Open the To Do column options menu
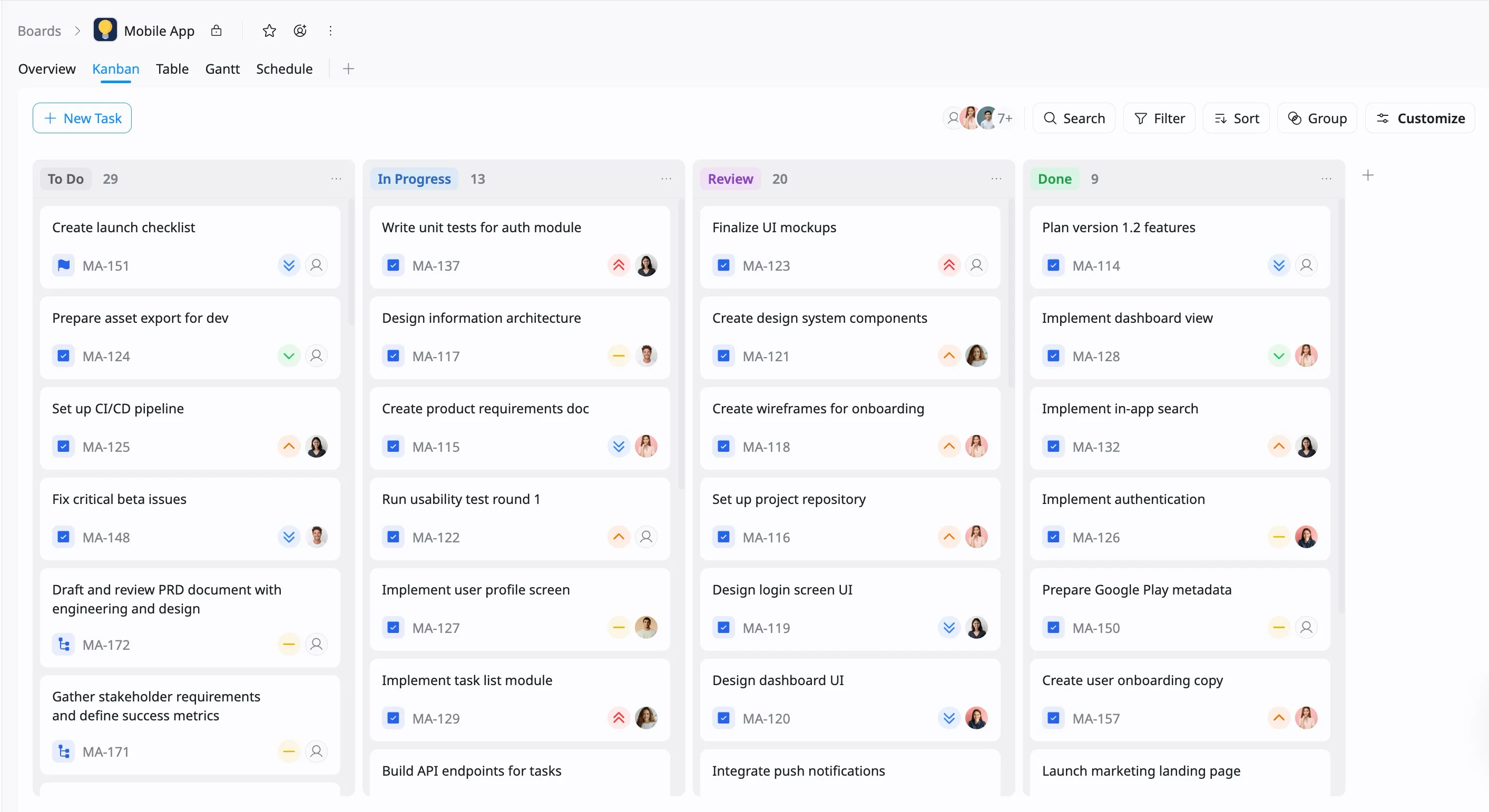This screenshot has width=1489, height=812. click(x=336, y=179)
